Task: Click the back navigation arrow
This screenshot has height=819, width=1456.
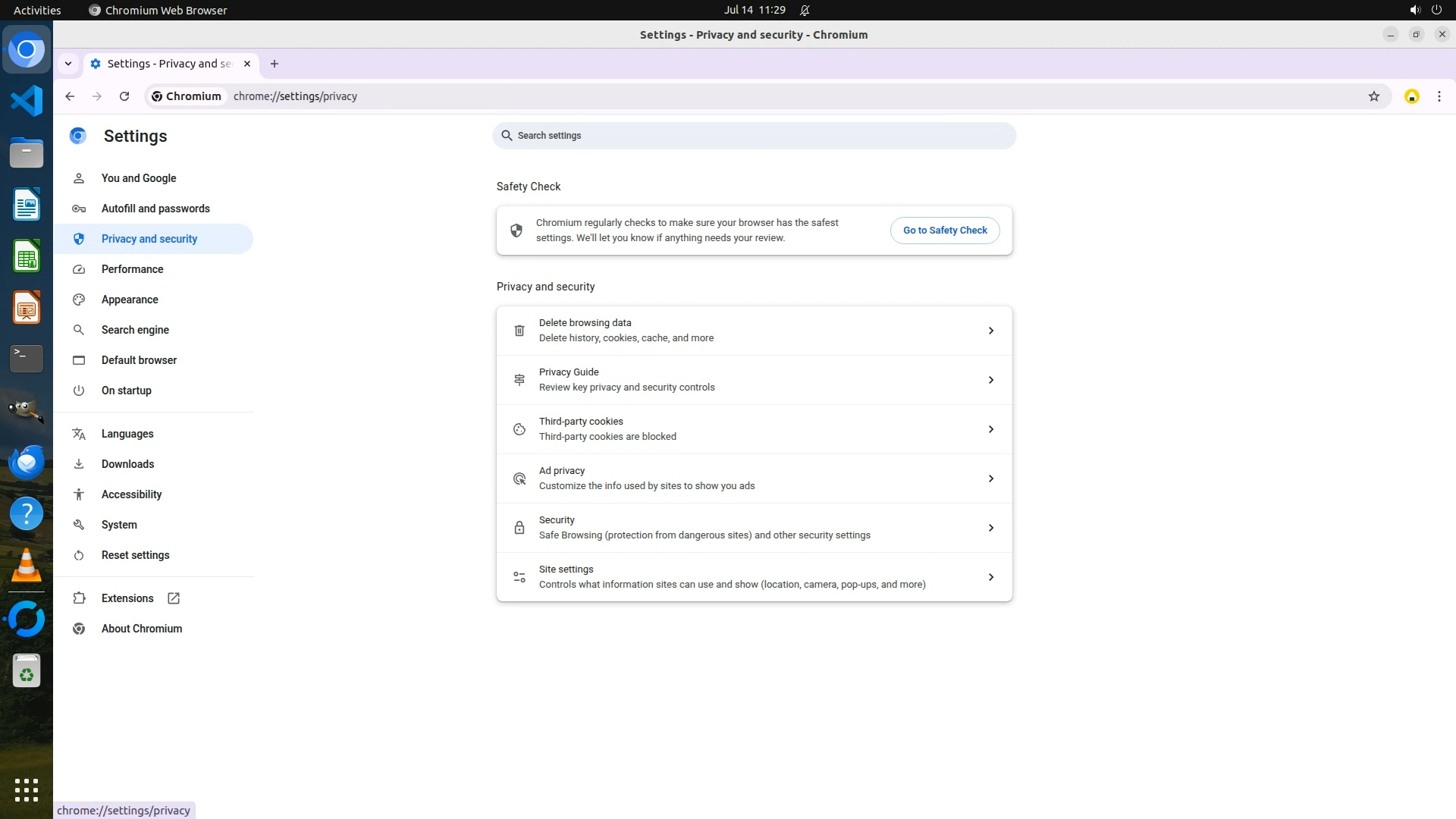Action: pyautogui.click(x=70, y=96)
